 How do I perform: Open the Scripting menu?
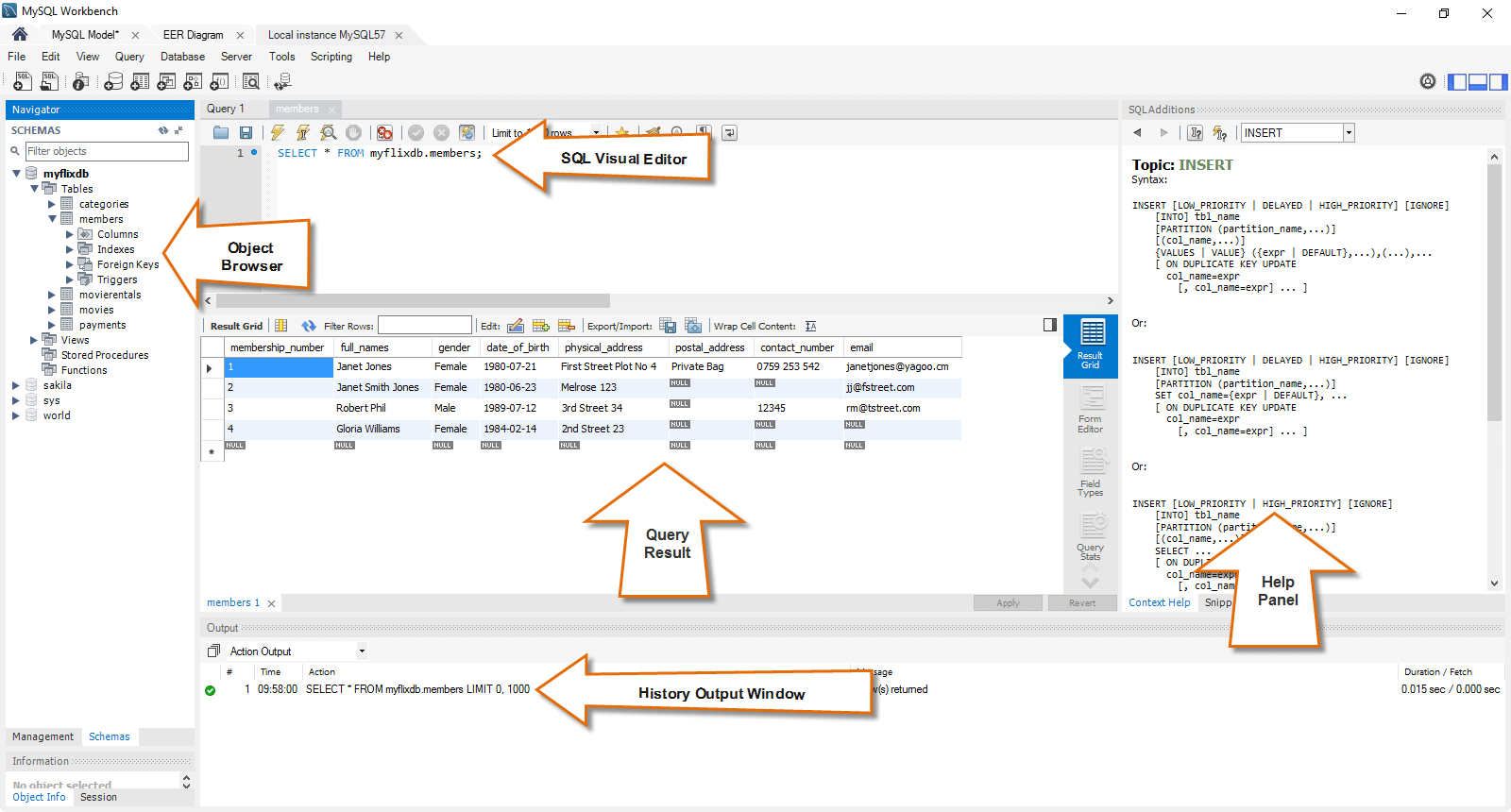[x=331, y=57]
